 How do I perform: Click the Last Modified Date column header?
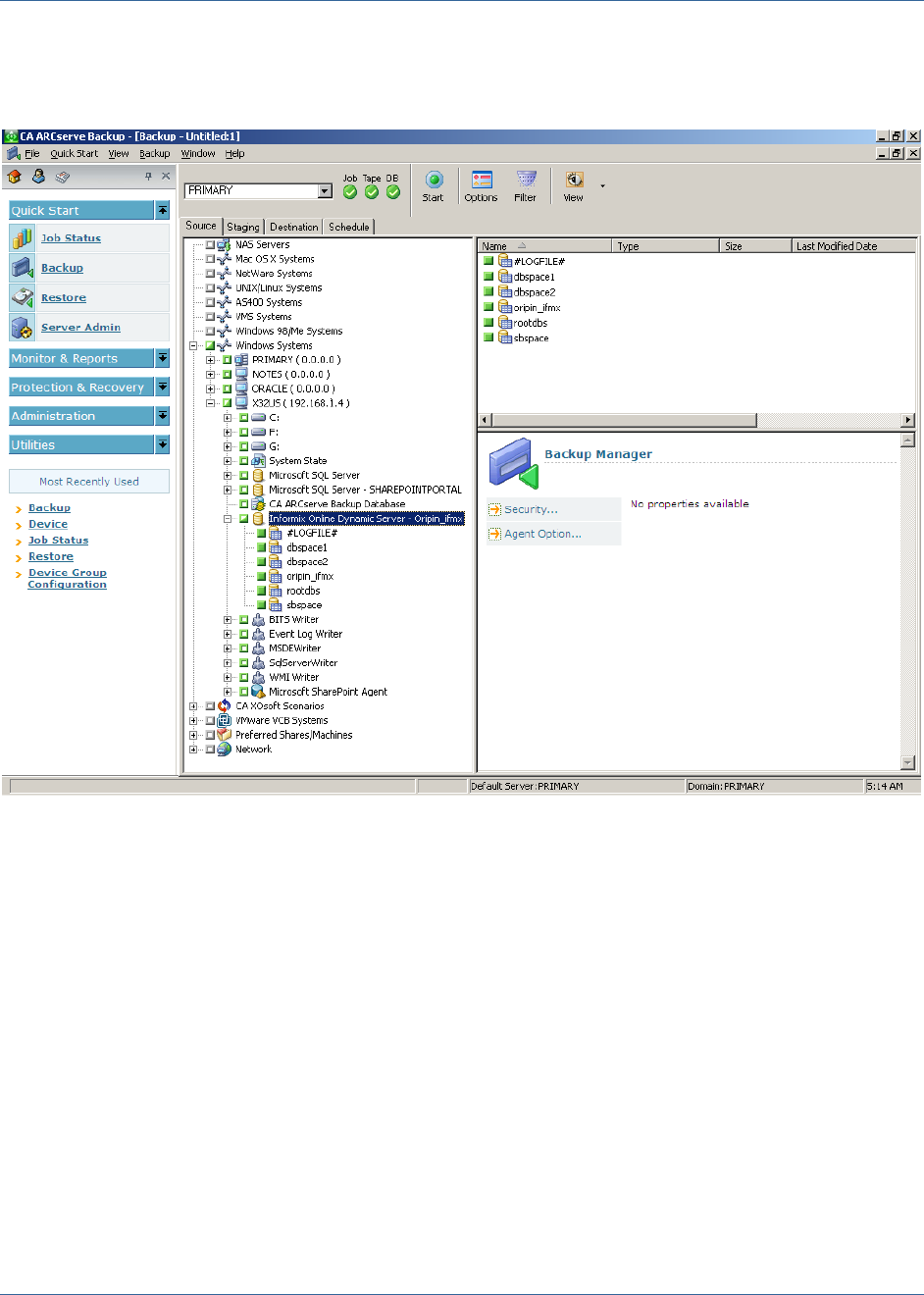tap(853, 246)
